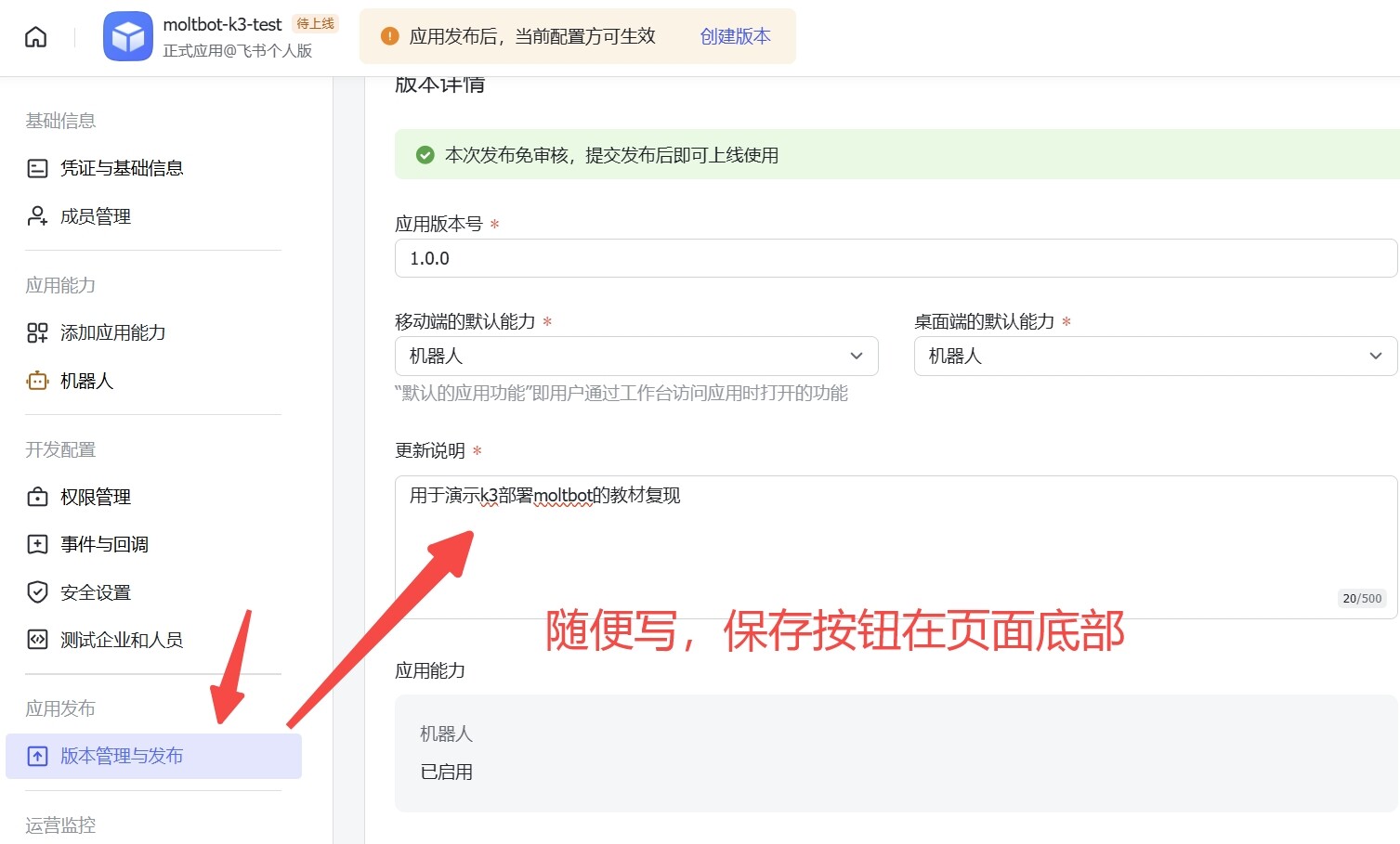Click the member management person icon

37,216
